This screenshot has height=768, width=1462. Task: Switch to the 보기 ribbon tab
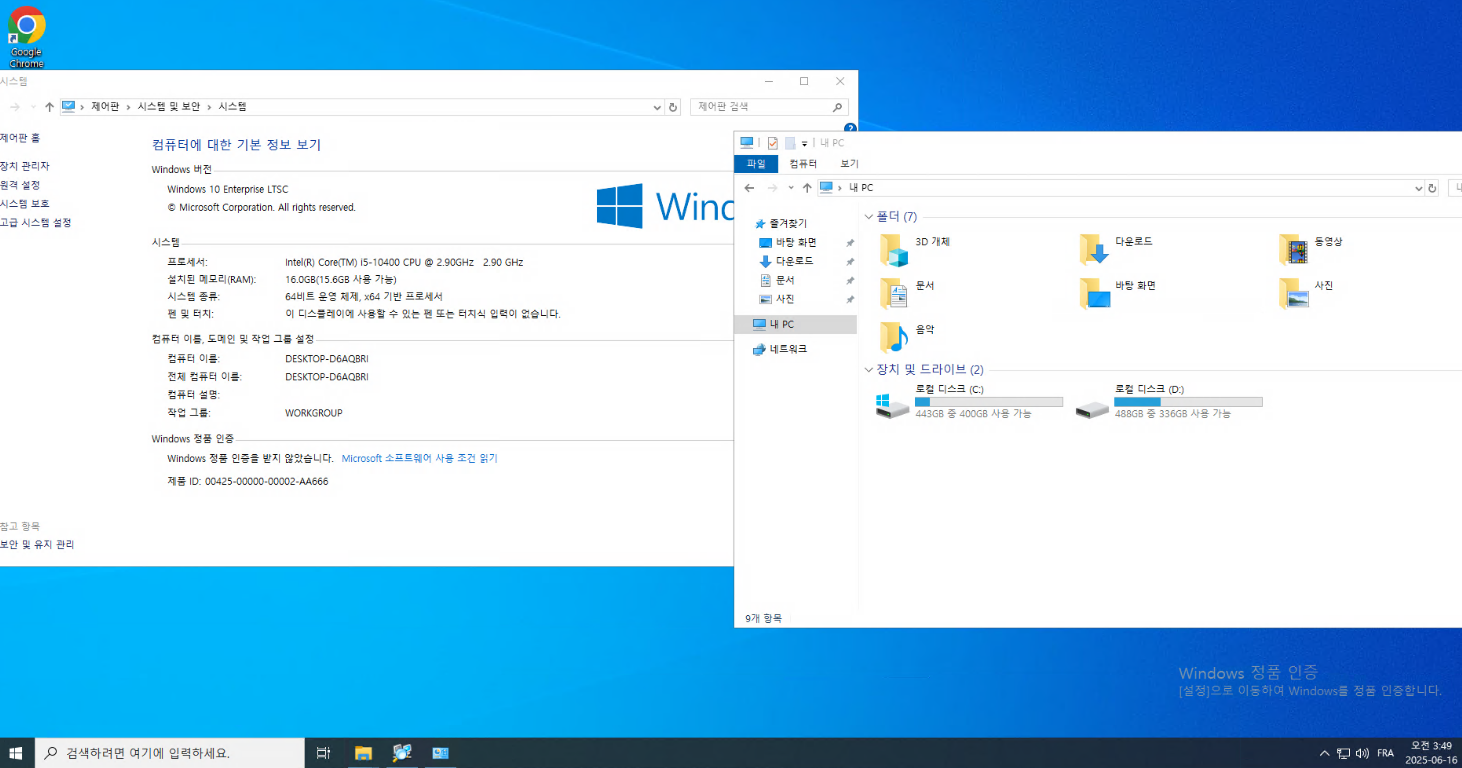(x=849, y=164)
